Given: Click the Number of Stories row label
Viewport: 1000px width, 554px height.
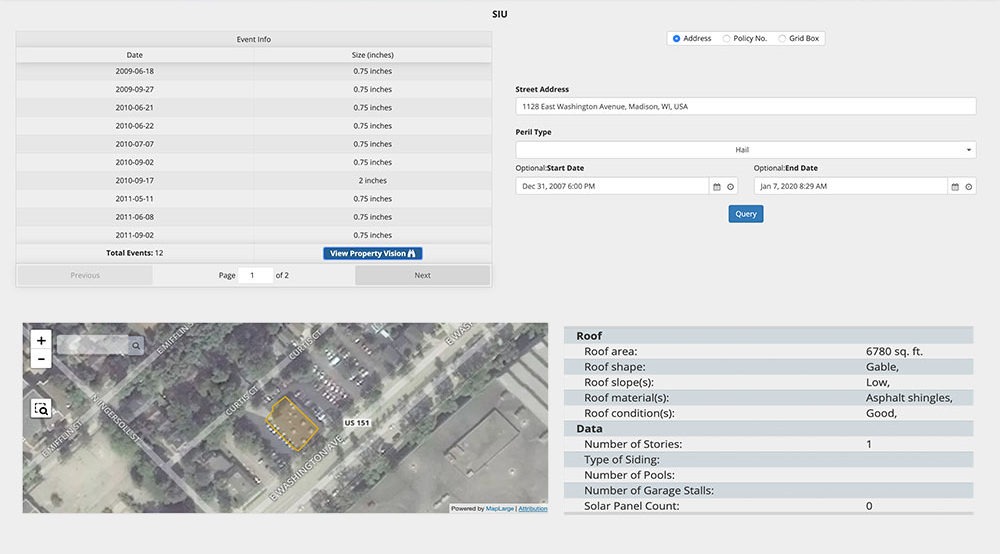Looking at the screenshot, I should click(x=633, y=444).
